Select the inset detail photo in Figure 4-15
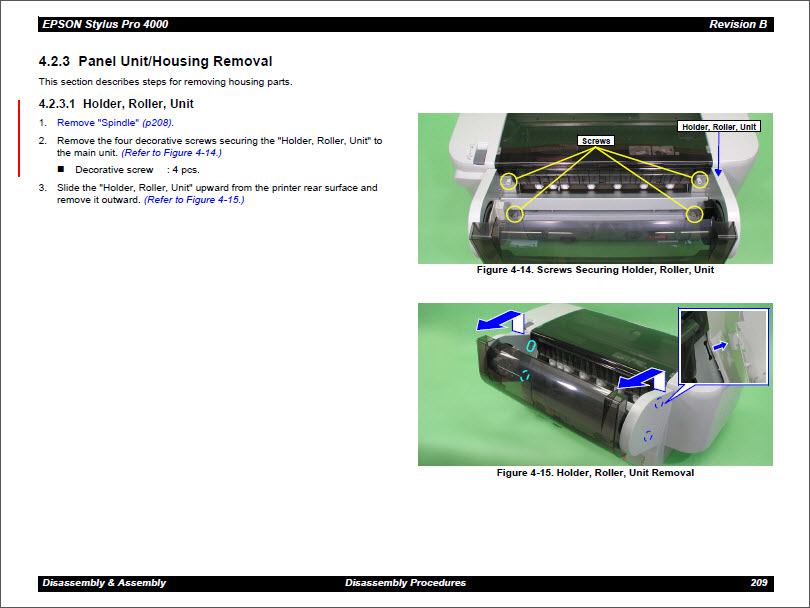The width and height of the screenshot is (810, 608). [723, 348]
